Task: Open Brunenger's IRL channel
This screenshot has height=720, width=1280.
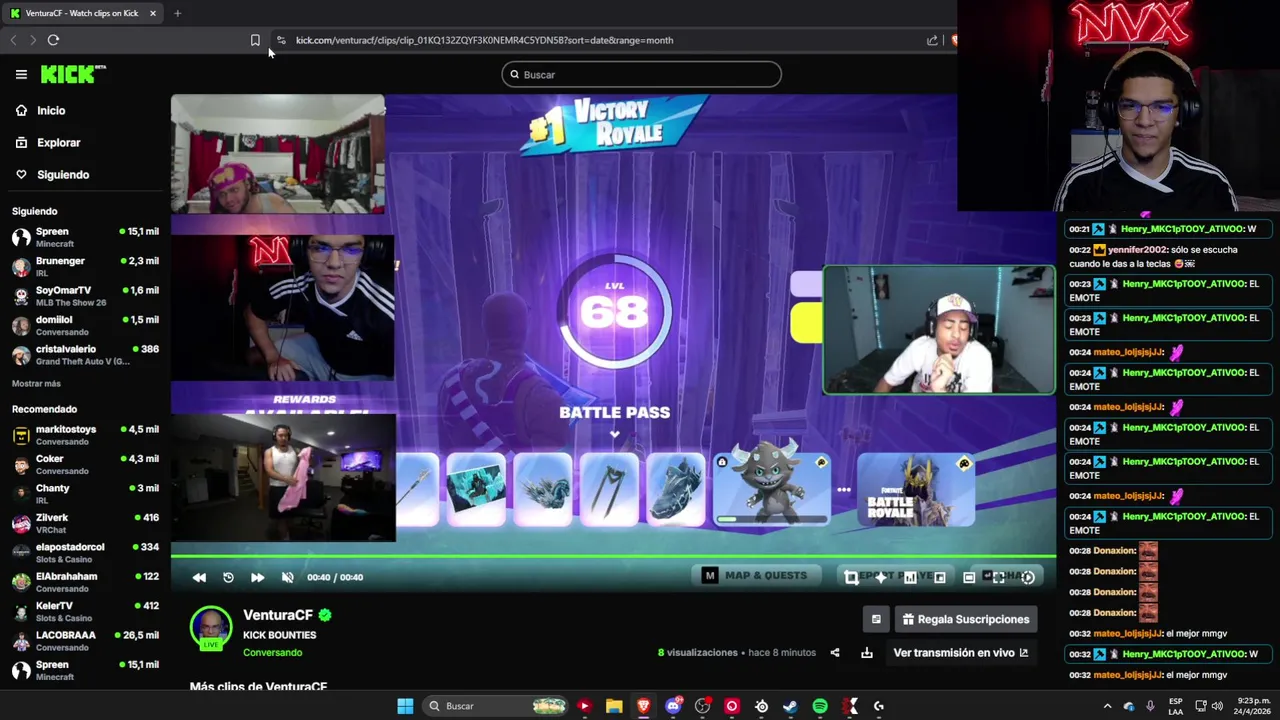Action: tap(85, 266)
